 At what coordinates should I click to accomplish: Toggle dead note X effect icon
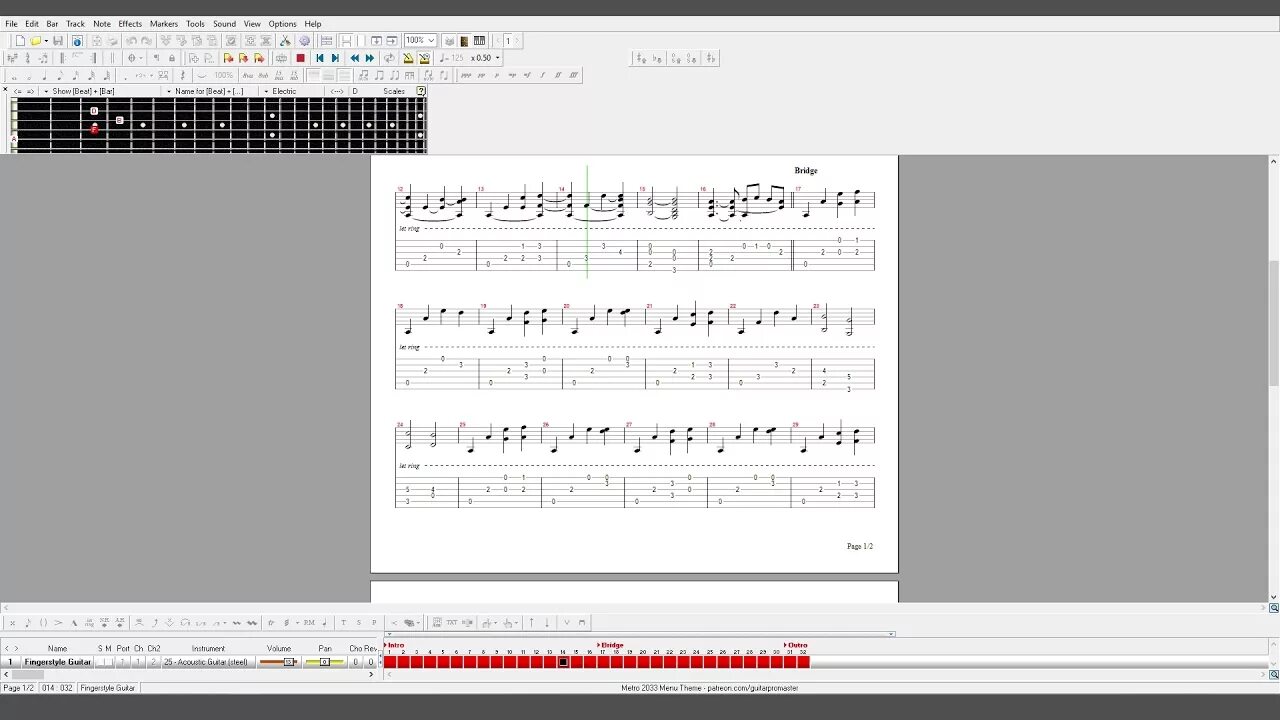(12, 622)
